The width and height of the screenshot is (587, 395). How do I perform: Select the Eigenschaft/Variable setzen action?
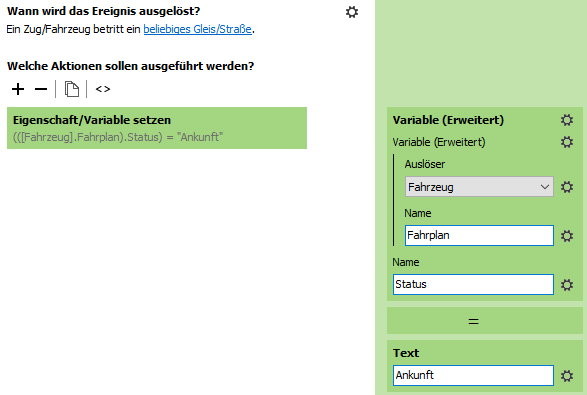(x=157, y=128)
